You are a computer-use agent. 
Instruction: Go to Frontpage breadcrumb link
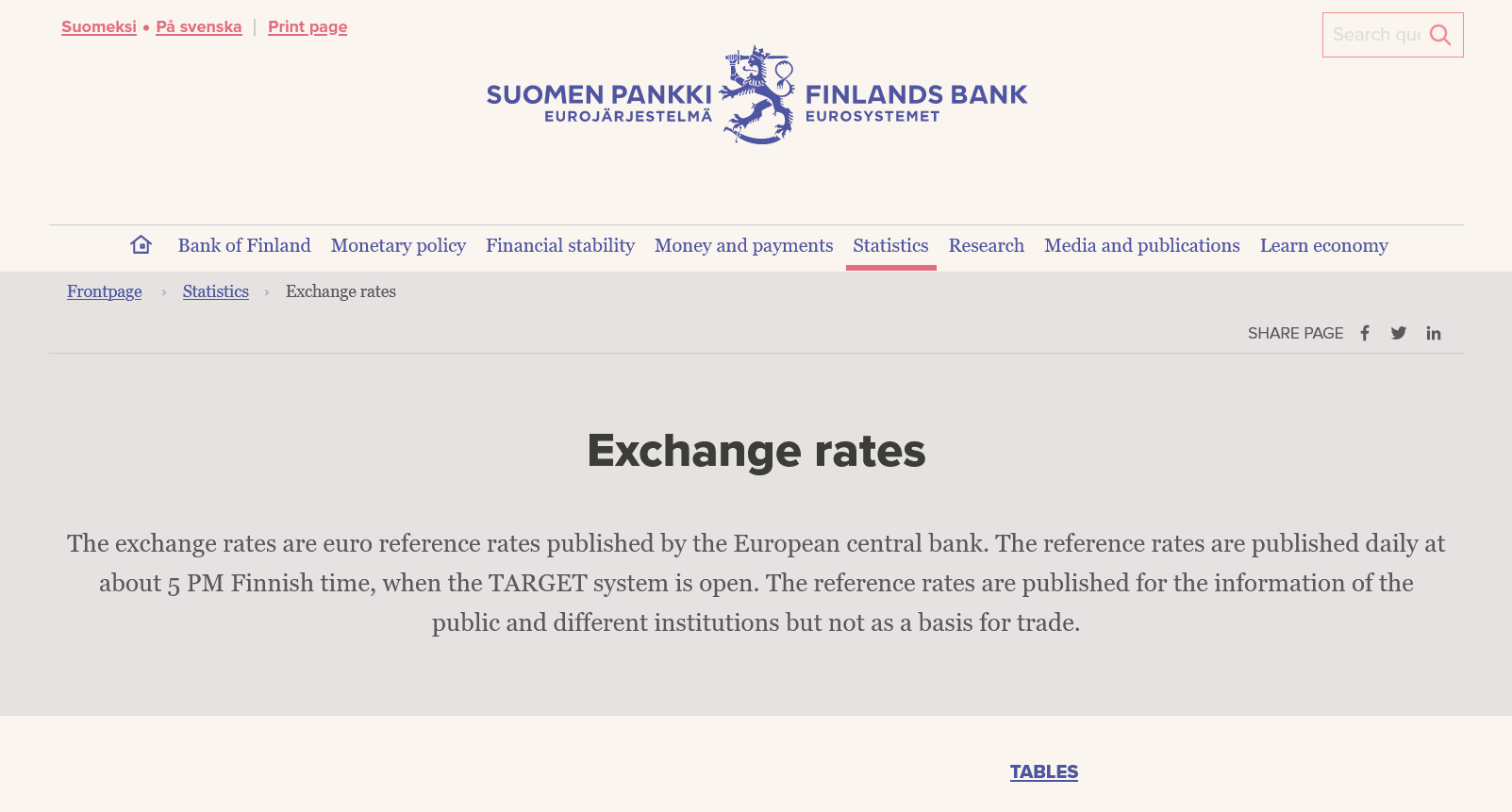pyautogui.click(x=105, y=292)
